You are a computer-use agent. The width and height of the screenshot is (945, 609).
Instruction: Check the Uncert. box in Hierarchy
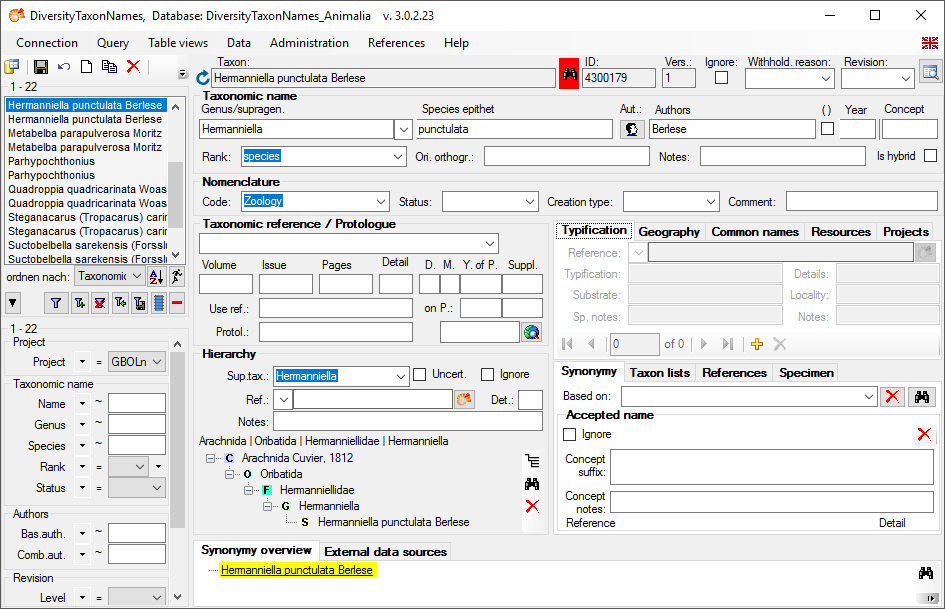[420, 375]
